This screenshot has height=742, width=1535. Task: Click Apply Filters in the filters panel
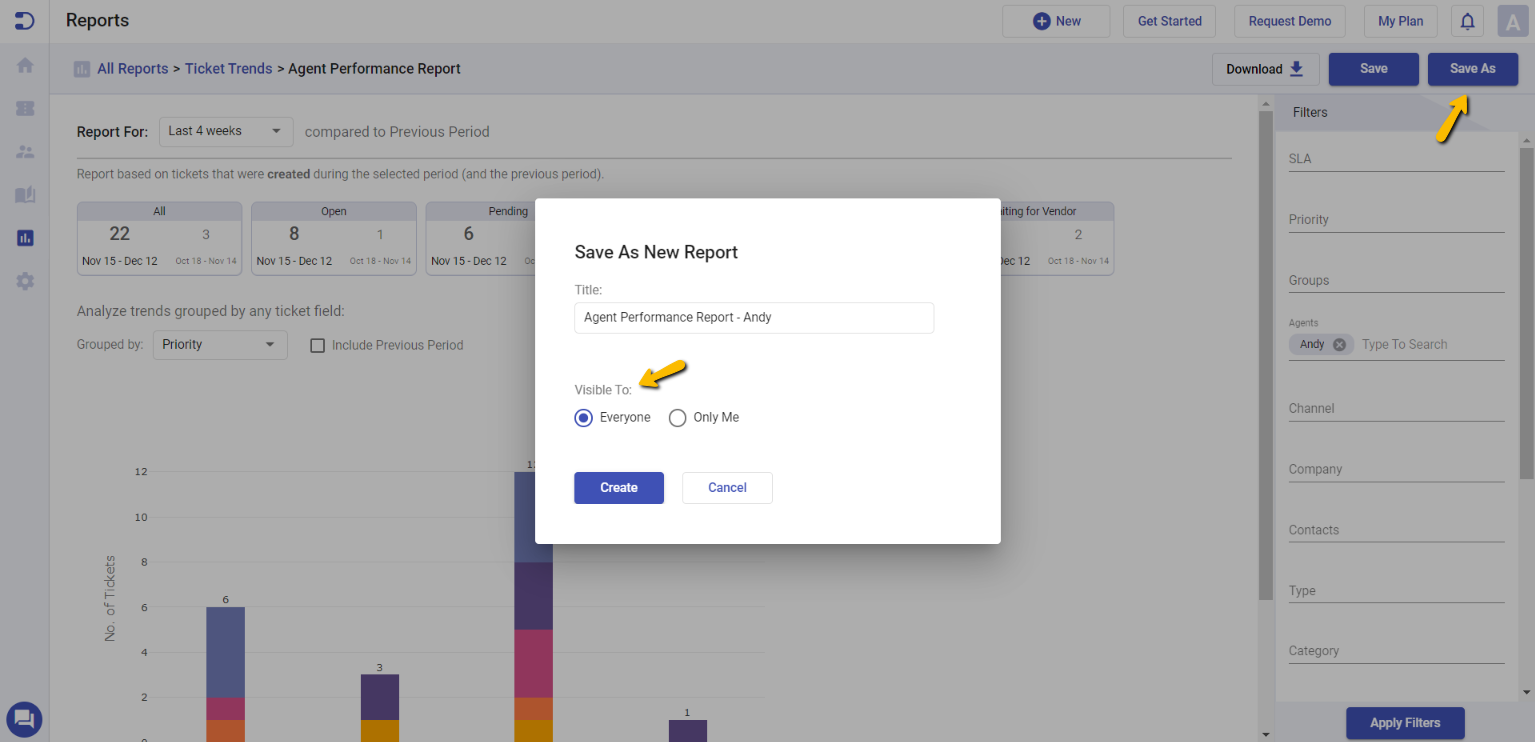click(1404, 723)
